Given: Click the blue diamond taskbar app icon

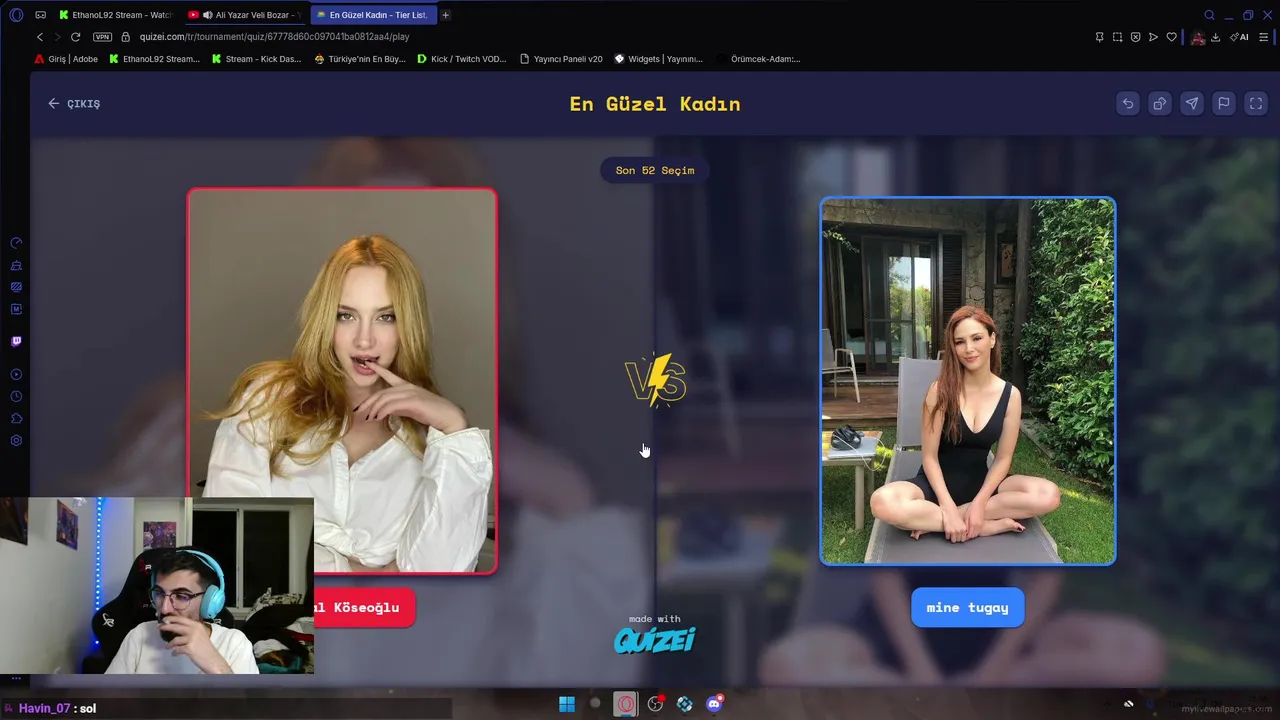Looking at the screenshot, I should point(685,704).
